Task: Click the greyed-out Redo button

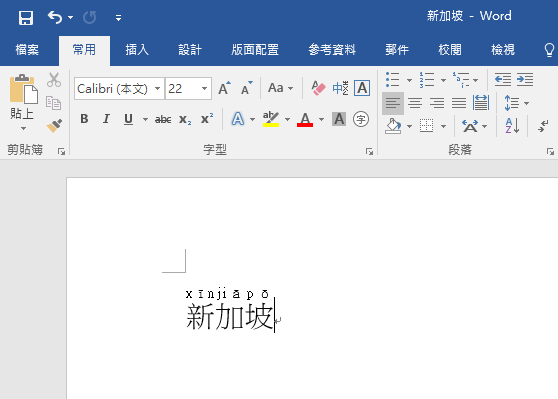Action: point(89,17)
